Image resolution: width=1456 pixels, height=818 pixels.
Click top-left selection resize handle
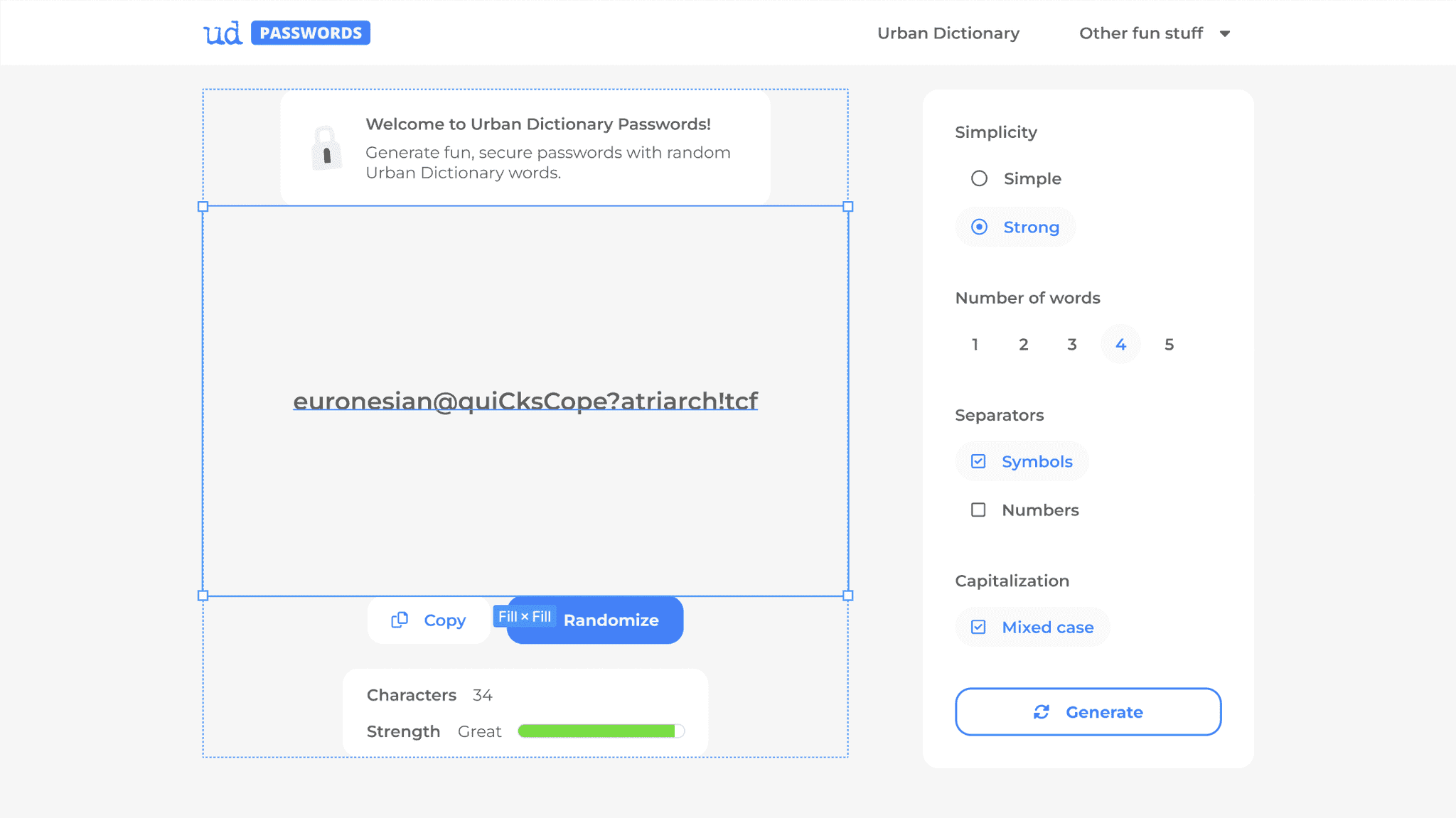[x=203, y=207]
